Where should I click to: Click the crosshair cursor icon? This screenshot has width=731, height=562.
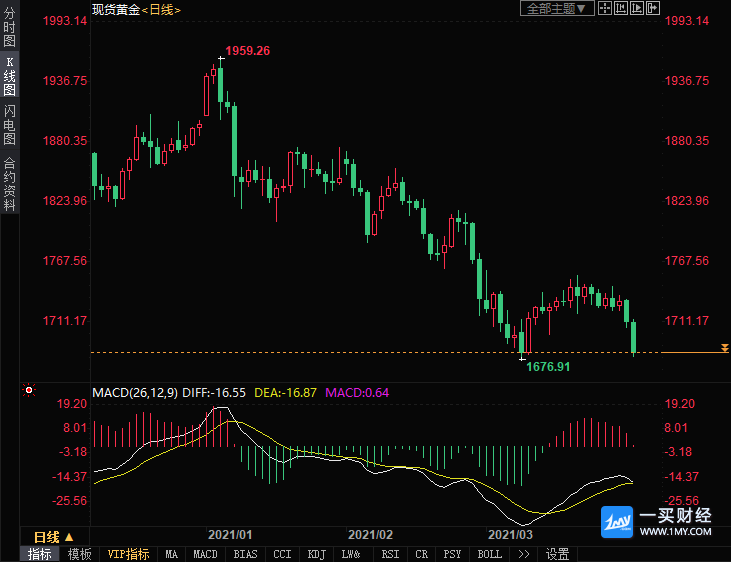pyautogui.click(x=605, y=8)
